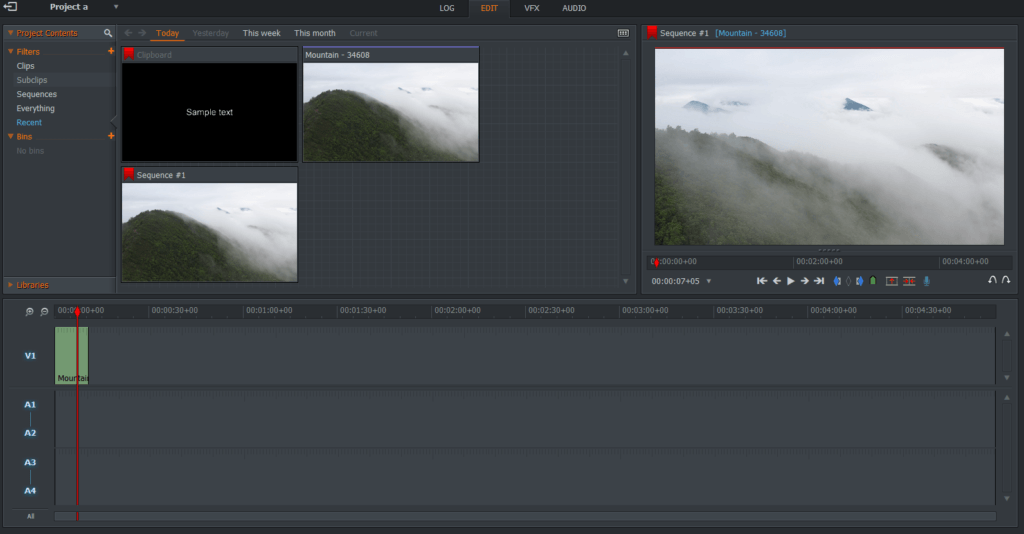The image size is (1024, 534).
Task: Click the mark out point icon
Action: [x=859, y=281]
